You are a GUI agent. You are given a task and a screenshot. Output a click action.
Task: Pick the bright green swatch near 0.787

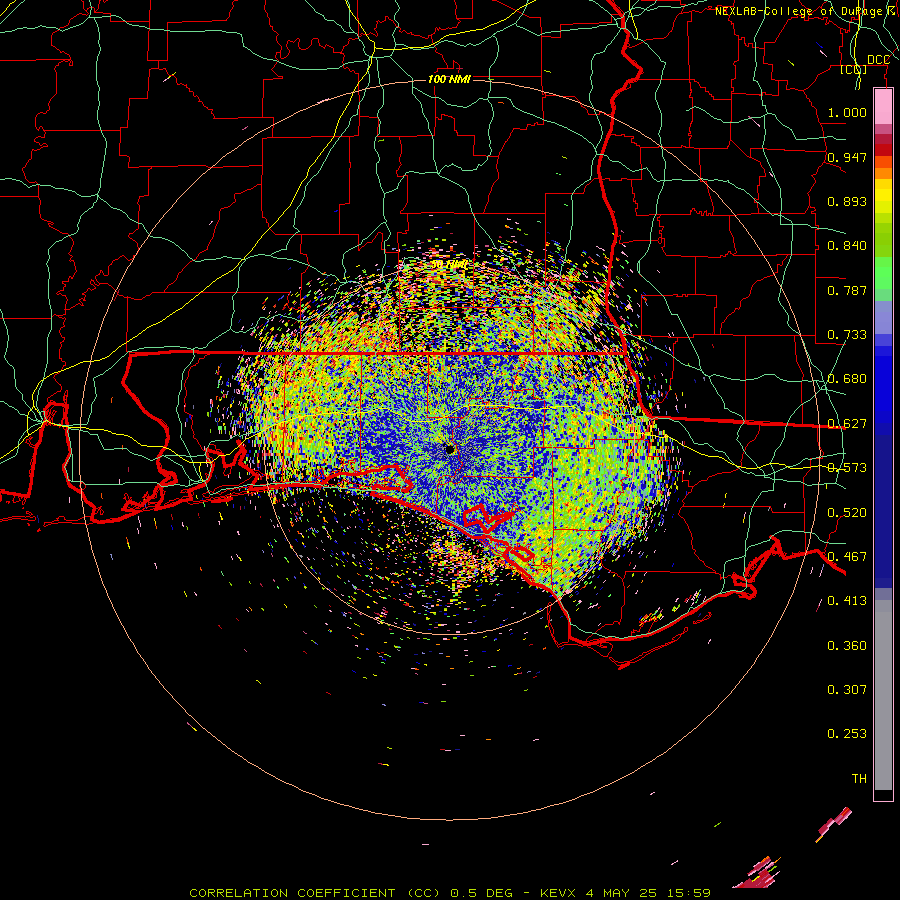tap(883, 276)
